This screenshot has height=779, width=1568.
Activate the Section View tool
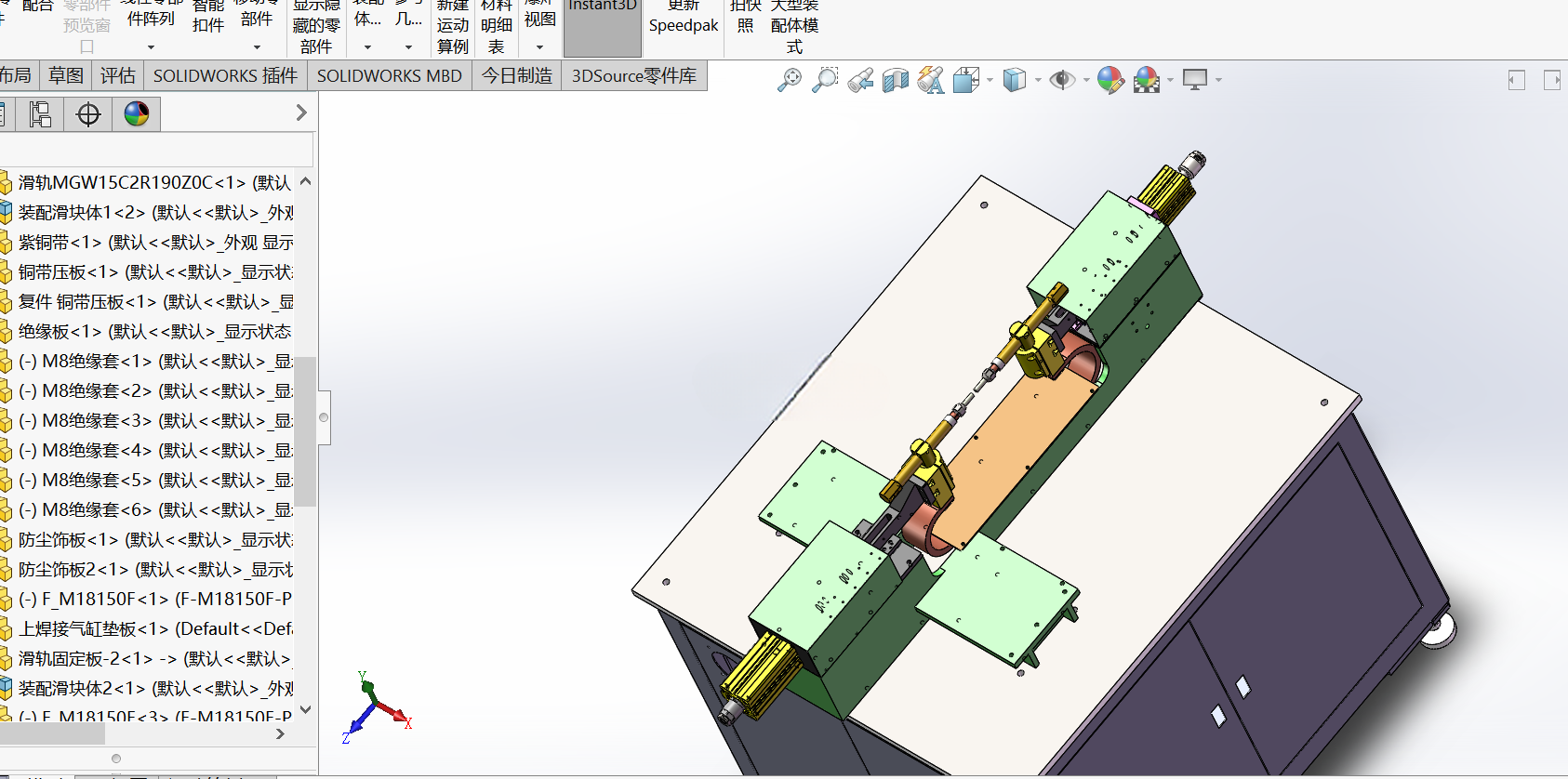tap(896, 80)
